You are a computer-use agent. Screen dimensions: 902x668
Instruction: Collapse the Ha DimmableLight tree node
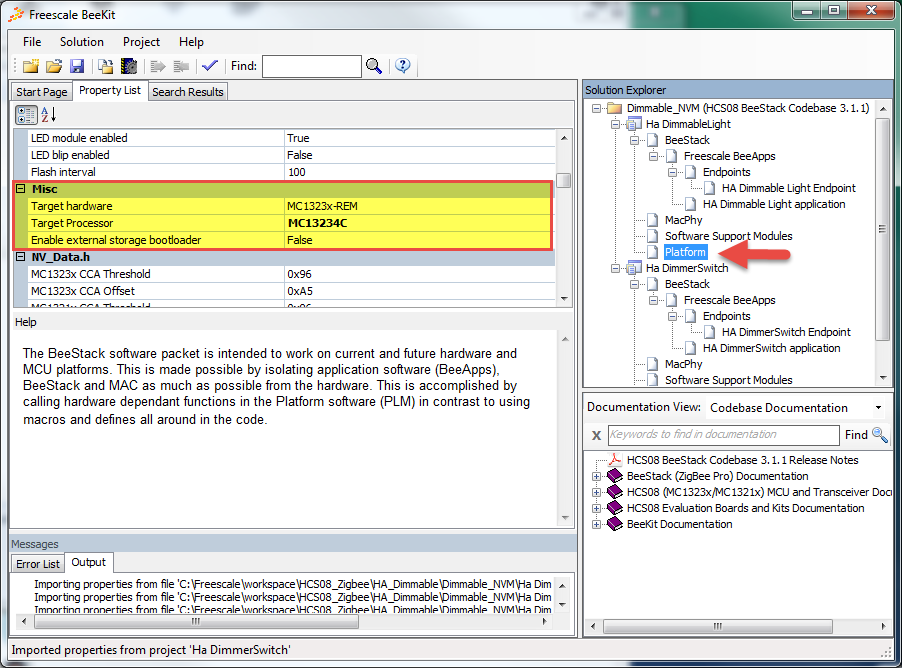(616, 124)
